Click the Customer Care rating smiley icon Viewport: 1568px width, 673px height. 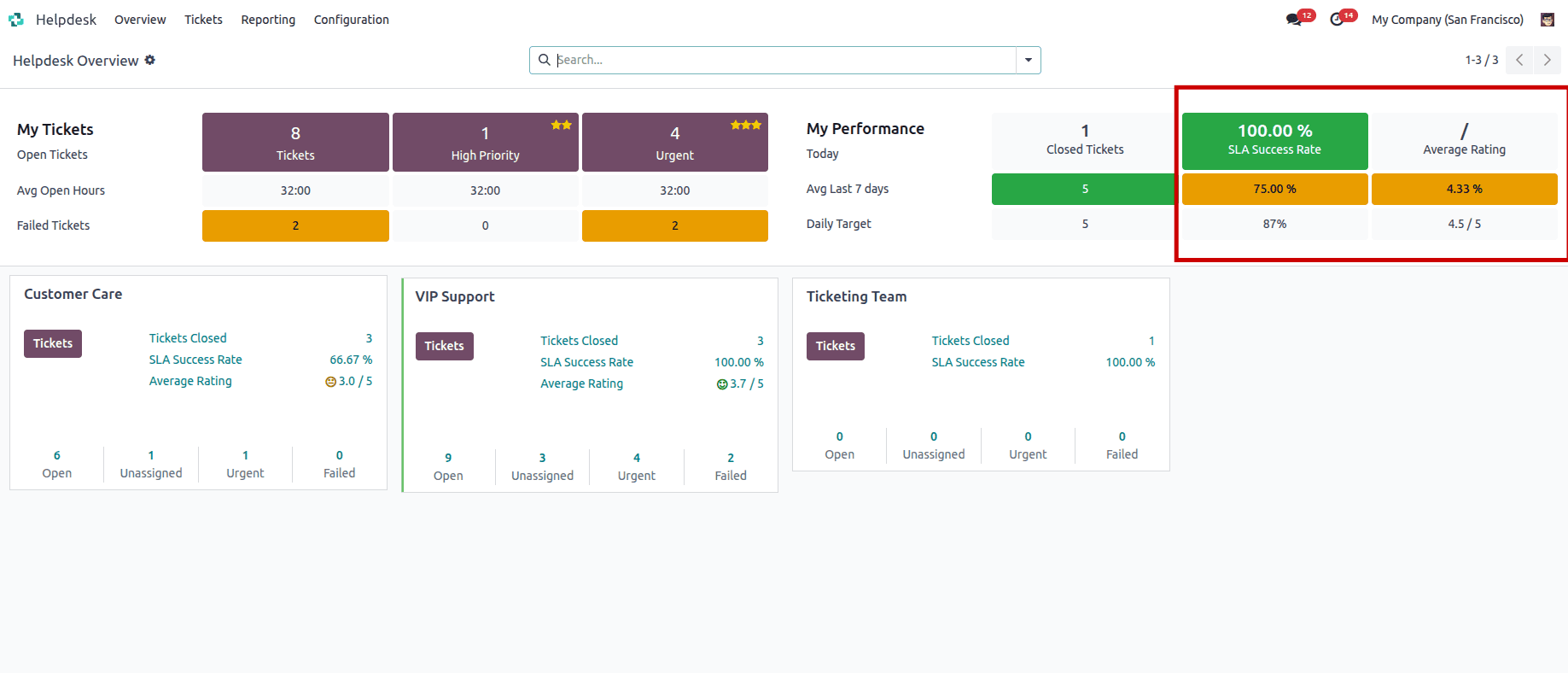coord(330,382)
